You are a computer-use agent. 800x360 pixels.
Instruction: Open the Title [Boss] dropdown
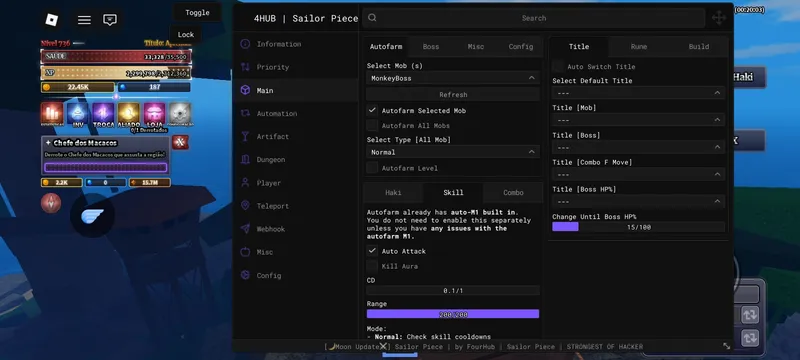pos(638,147)
